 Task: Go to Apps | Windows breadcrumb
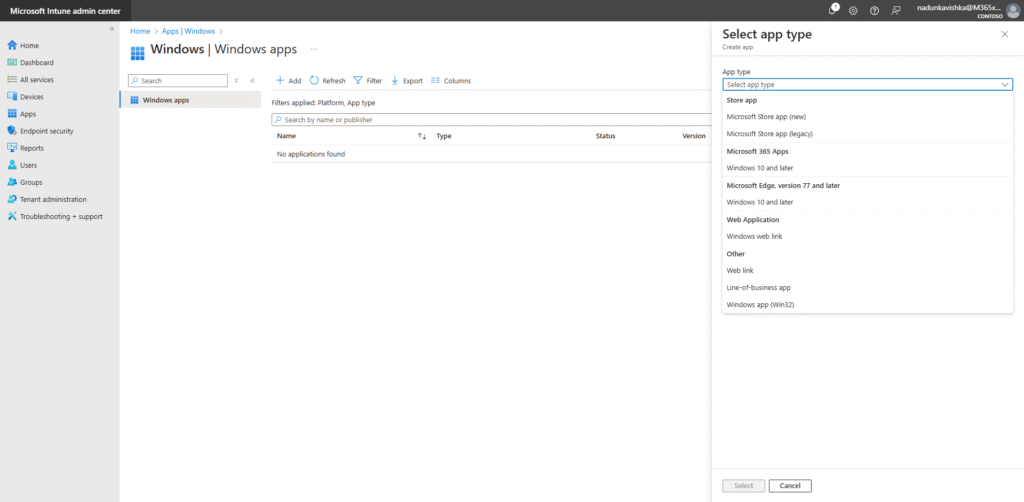(188, 31)
